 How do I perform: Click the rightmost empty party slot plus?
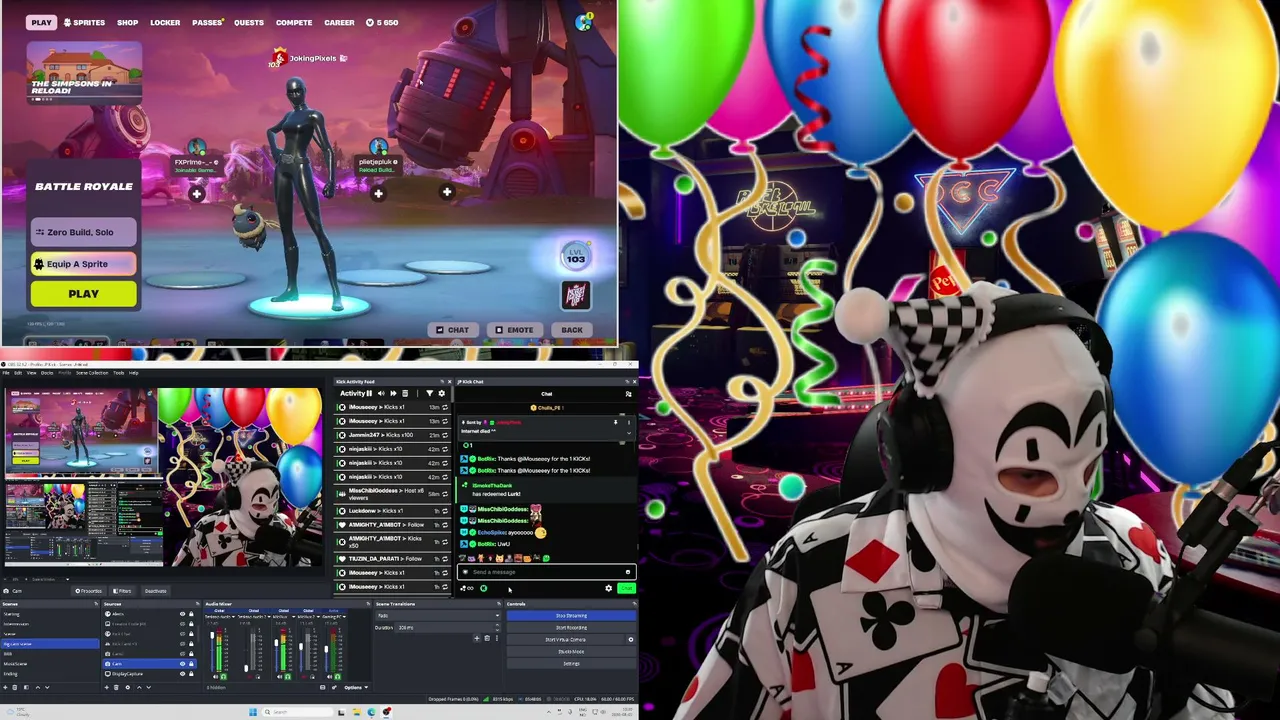coord(447,192)
